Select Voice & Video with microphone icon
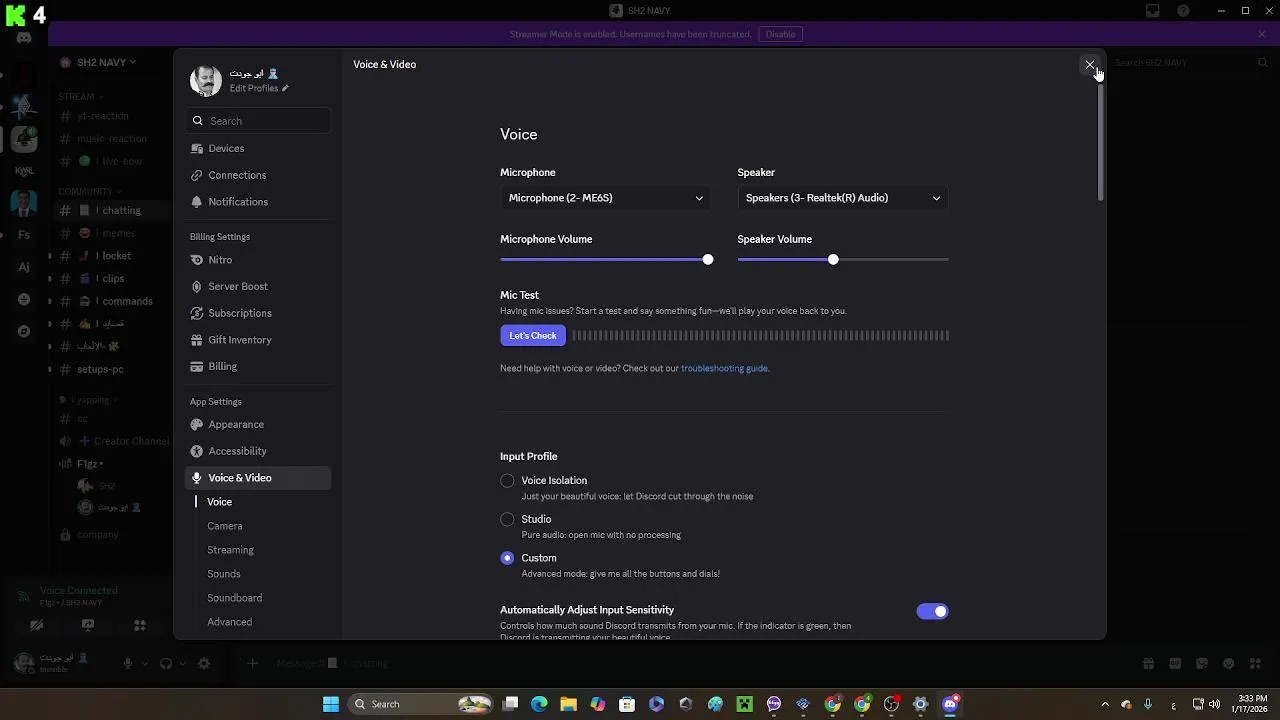 coord(258,478)
